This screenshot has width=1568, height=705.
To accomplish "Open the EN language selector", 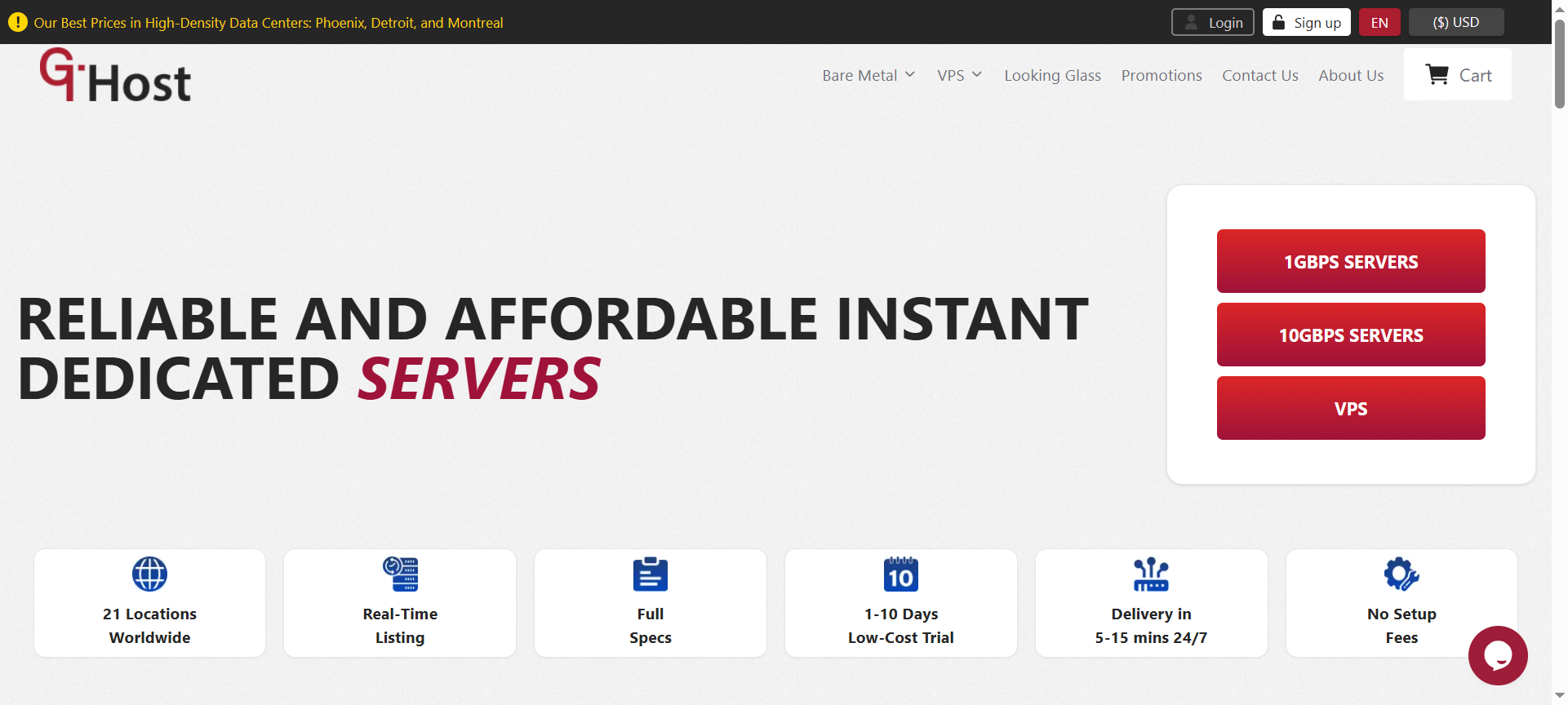I will 1379,23.
